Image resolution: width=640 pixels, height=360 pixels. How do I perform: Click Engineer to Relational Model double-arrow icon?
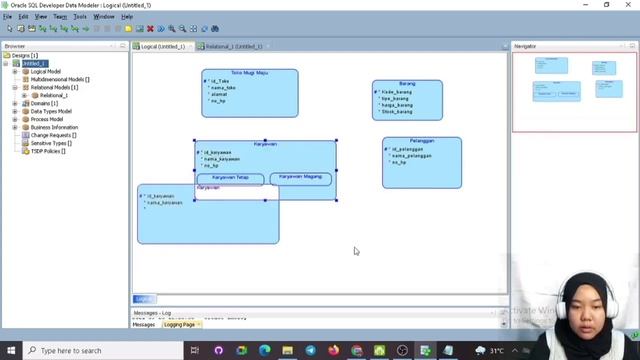coord(161,29)
